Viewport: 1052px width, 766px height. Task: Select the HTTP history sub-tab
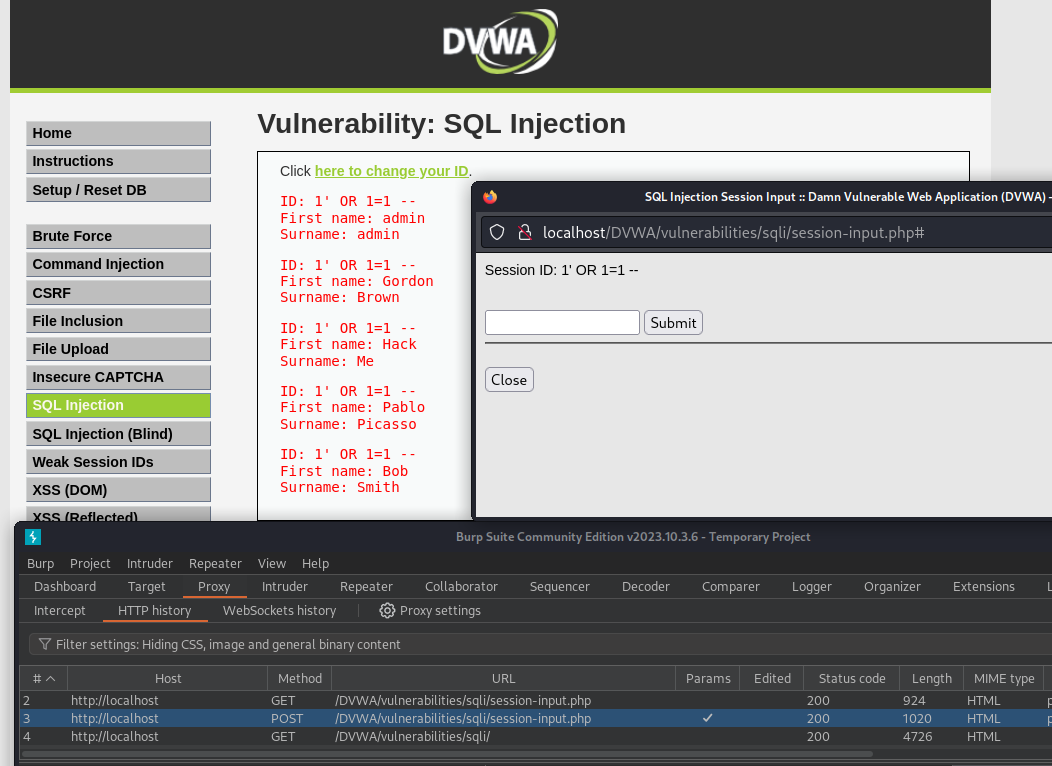[154, 611]
